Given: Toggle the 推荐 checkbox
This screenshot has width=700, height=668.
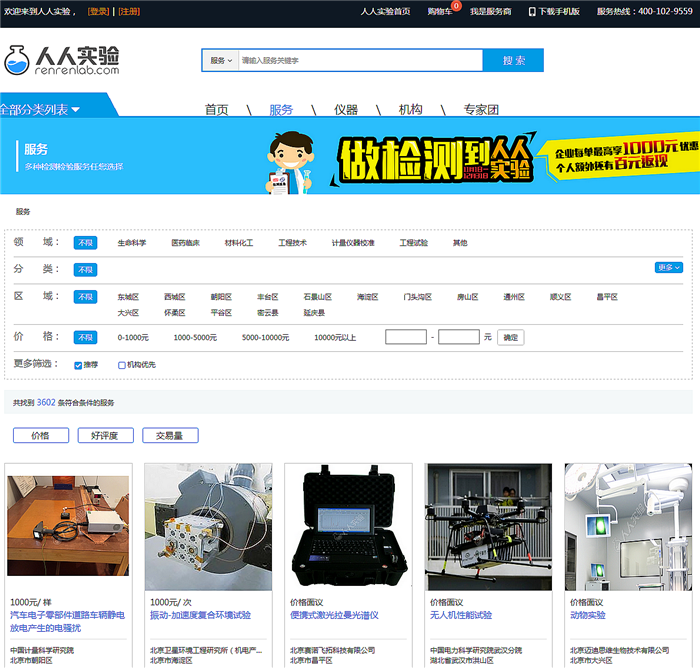Looking at the screenshot, I should tap(78, 365).
